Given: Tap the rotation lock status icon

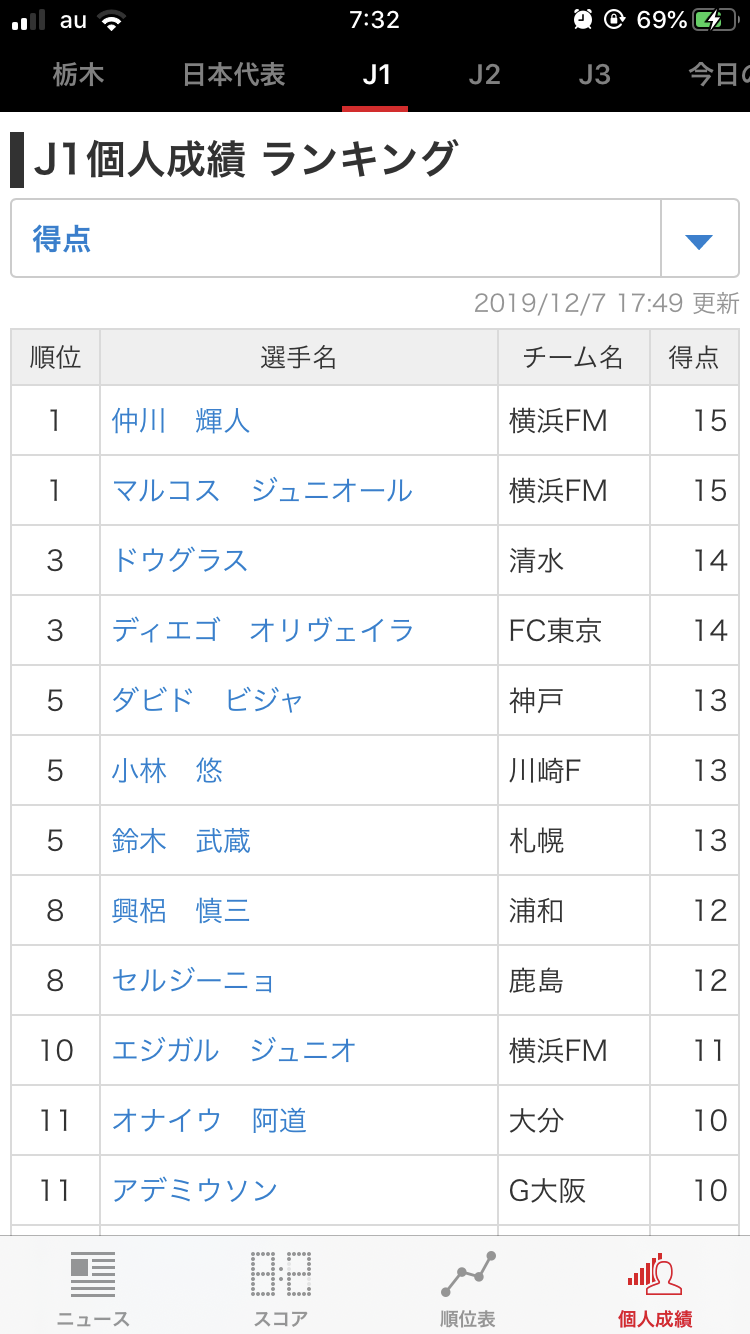Looking at the screenshot, I should pyautogui.click(x=615, y=20).
